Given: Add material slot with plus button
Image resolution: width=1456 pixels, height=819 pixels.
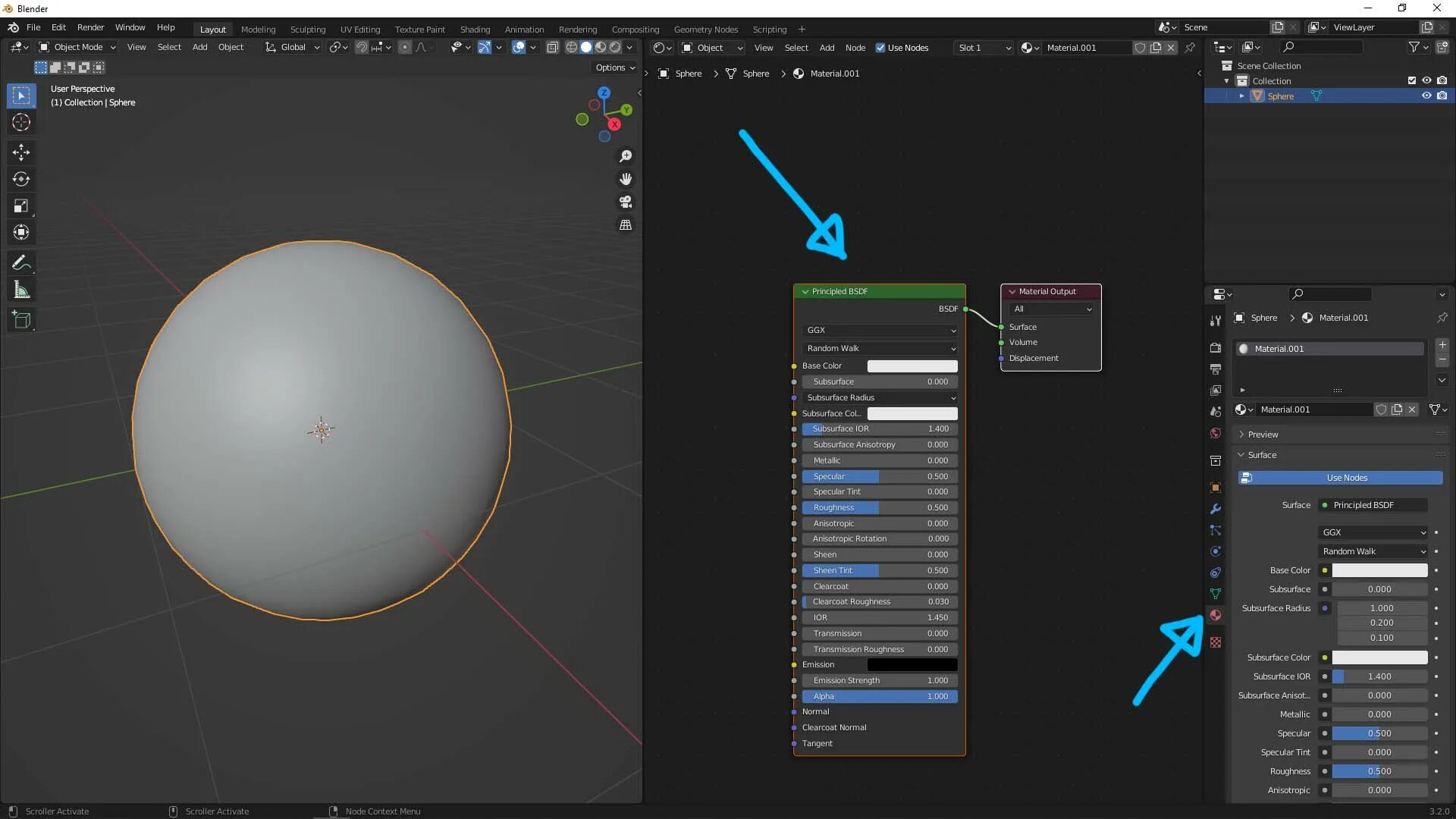Looking at the screenshot, I should click(1442, 345).
